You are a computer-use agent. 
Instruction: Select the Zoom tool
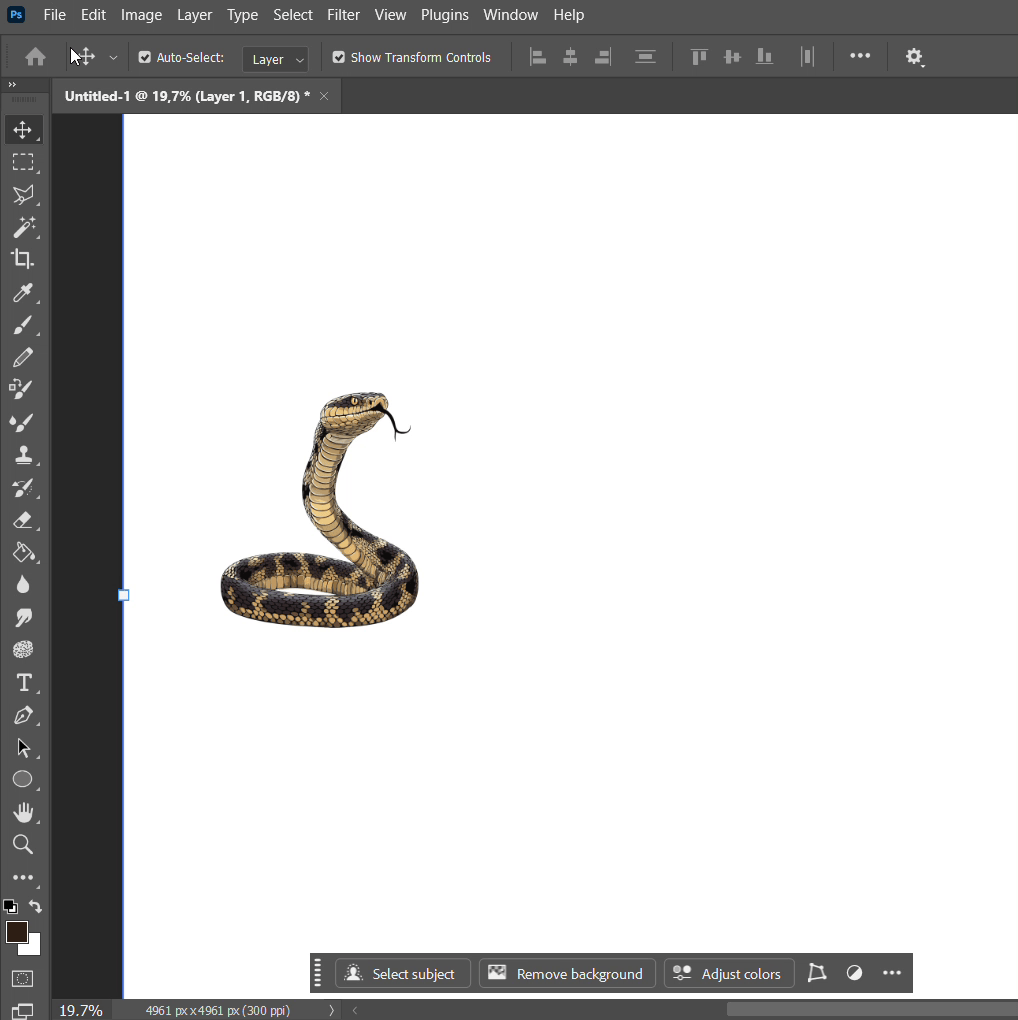click(x=22, y=845)
